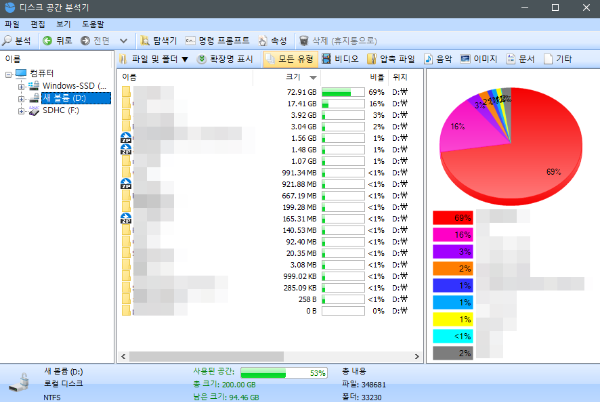Click the red 69% legend swatch

[x=453, y=218]
